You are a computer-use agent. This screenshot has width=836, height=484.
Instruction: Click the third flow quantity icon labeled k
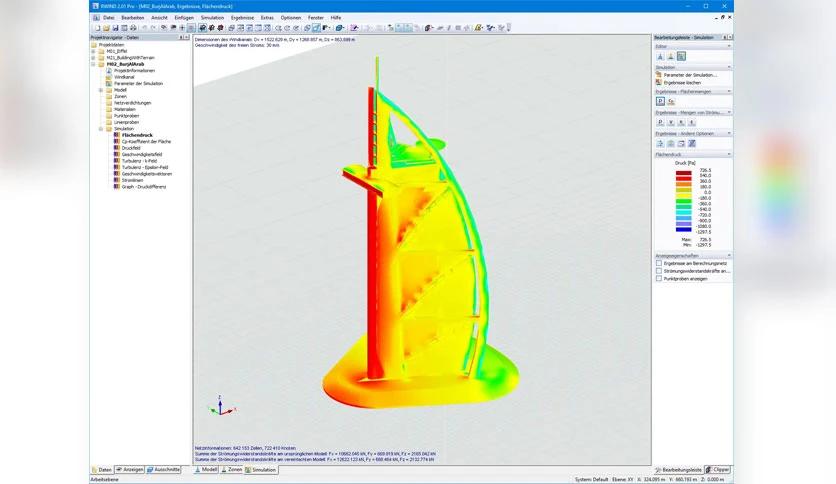pyautogui.click(x=681, y=123)
